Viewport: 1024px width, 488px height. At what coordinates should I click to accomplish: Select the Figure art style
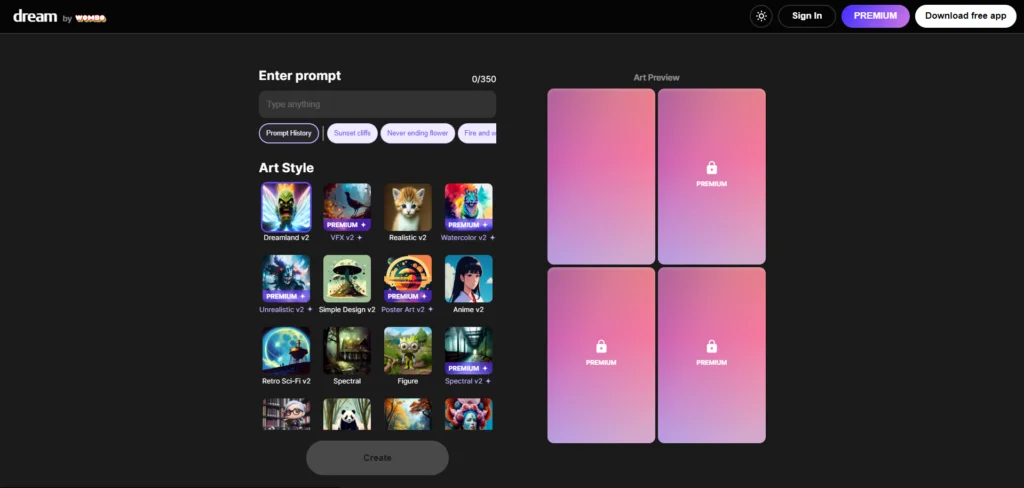point(408,351)
